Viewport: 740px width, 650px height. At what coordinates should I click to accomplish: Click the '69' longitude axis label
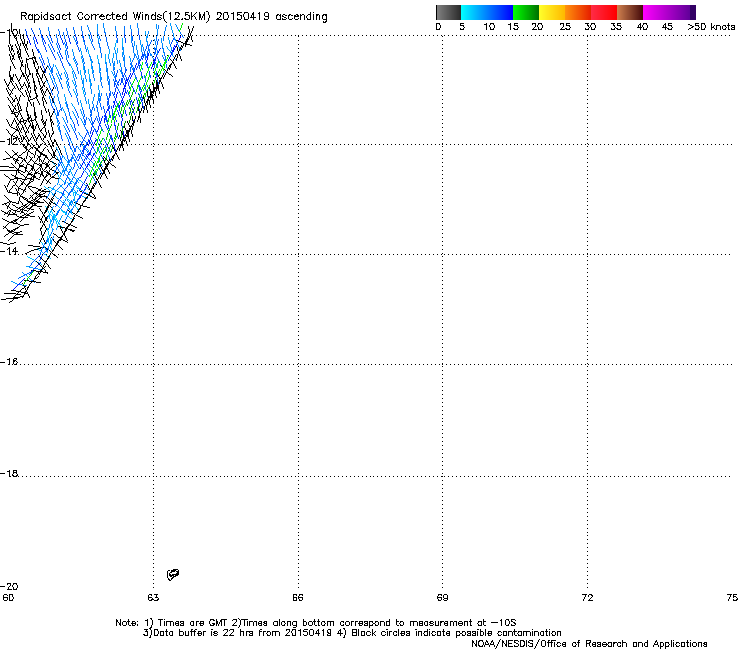(x=442, y=598)
